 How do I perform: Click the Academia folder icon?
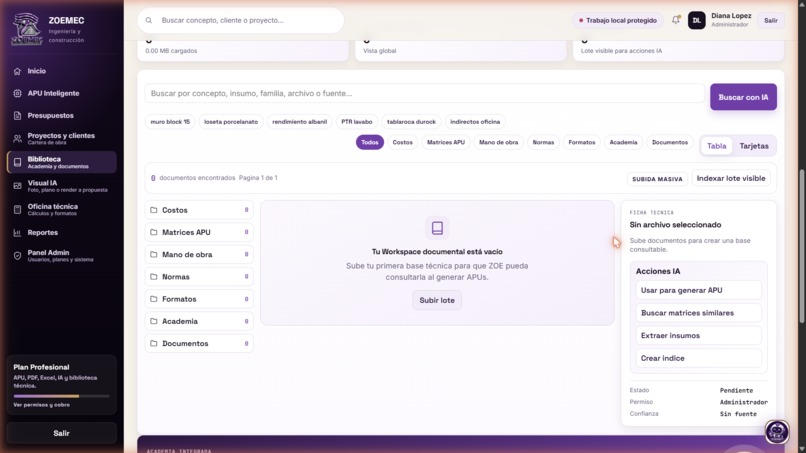coord(154,321)
